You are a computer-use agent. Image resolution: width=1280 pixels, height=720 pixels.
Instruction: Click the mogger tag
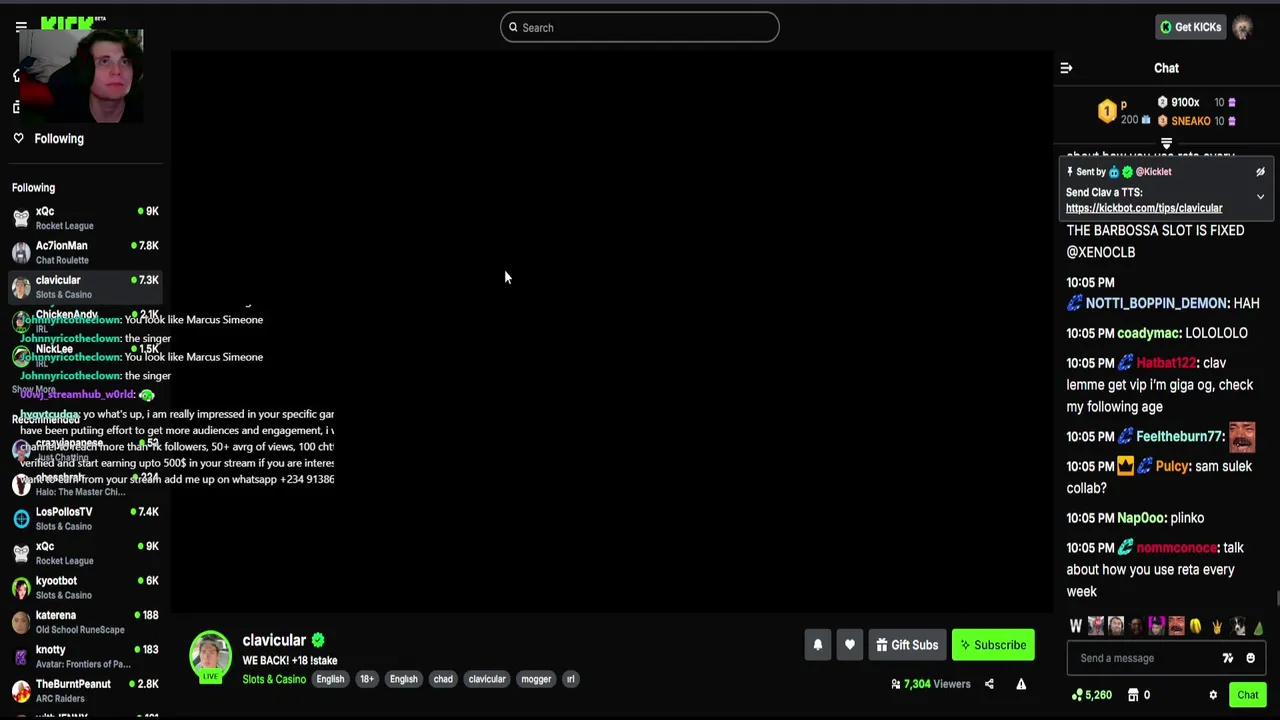coord(536,679)
